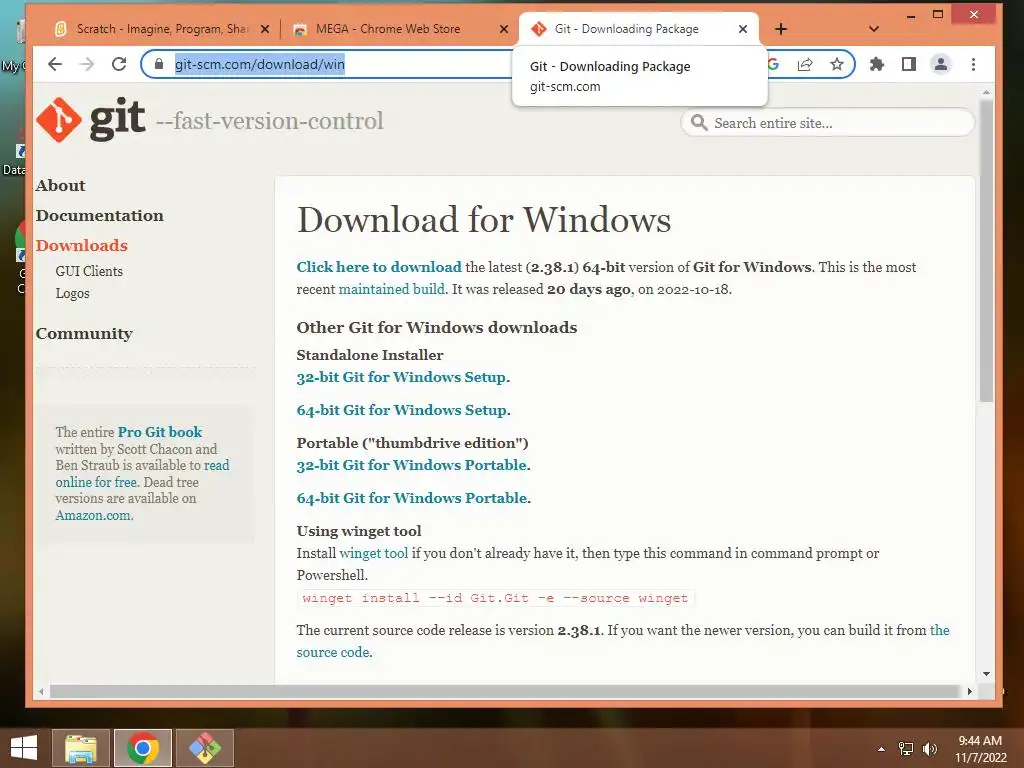Download 32-bit Git for Windows Portable

pos(411,465)
